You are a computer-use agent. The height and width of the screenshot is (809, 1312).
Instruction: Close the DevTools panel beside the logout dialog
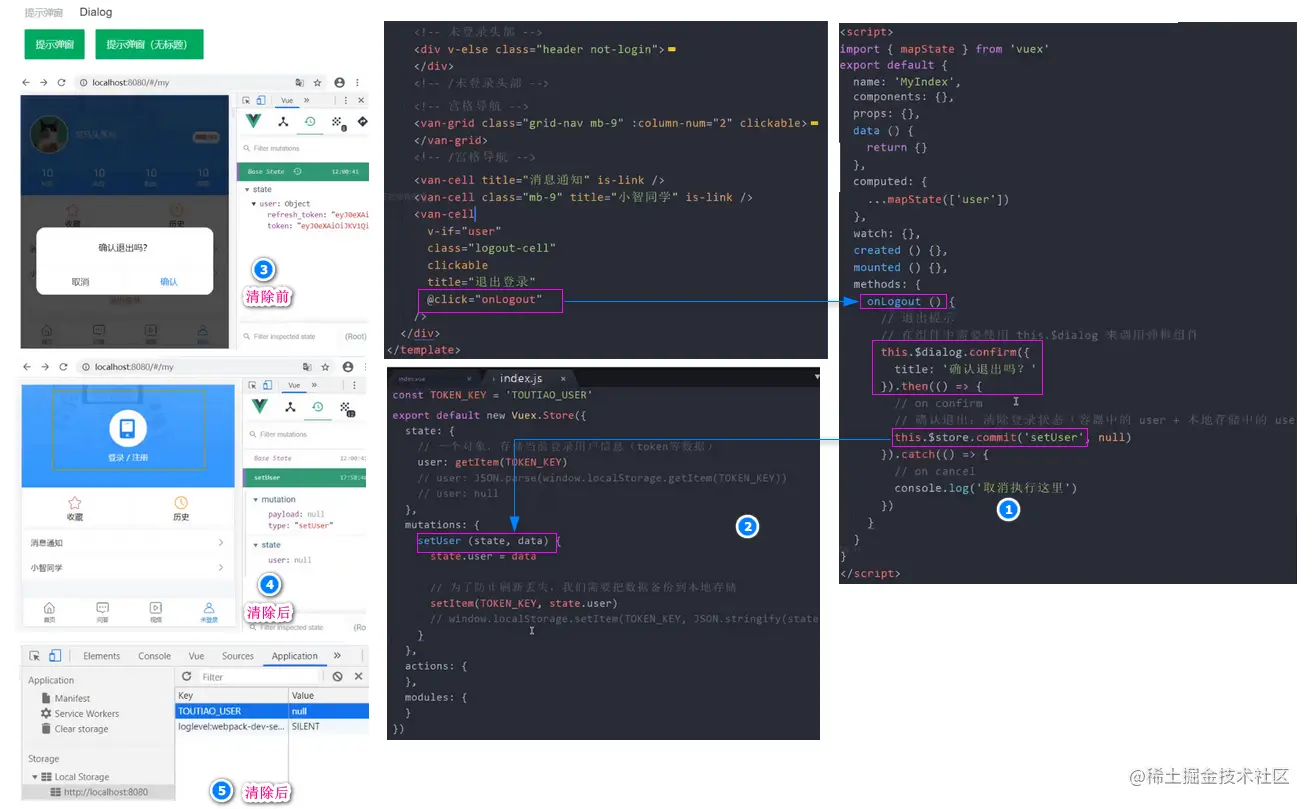(x=361, y=100)
